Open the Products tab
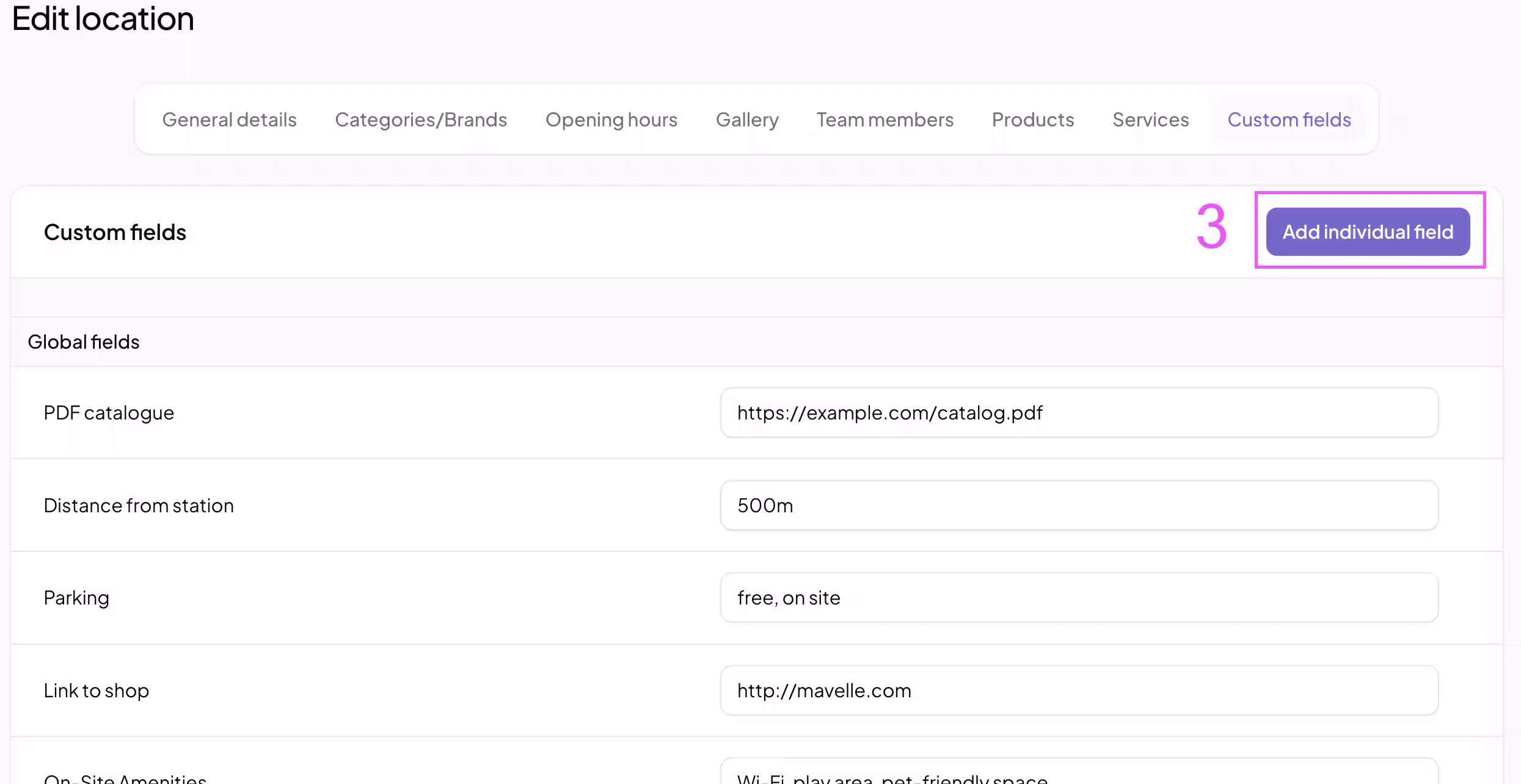The image size is (1521, 784). pyautogui.click(x=1032, y=120)
